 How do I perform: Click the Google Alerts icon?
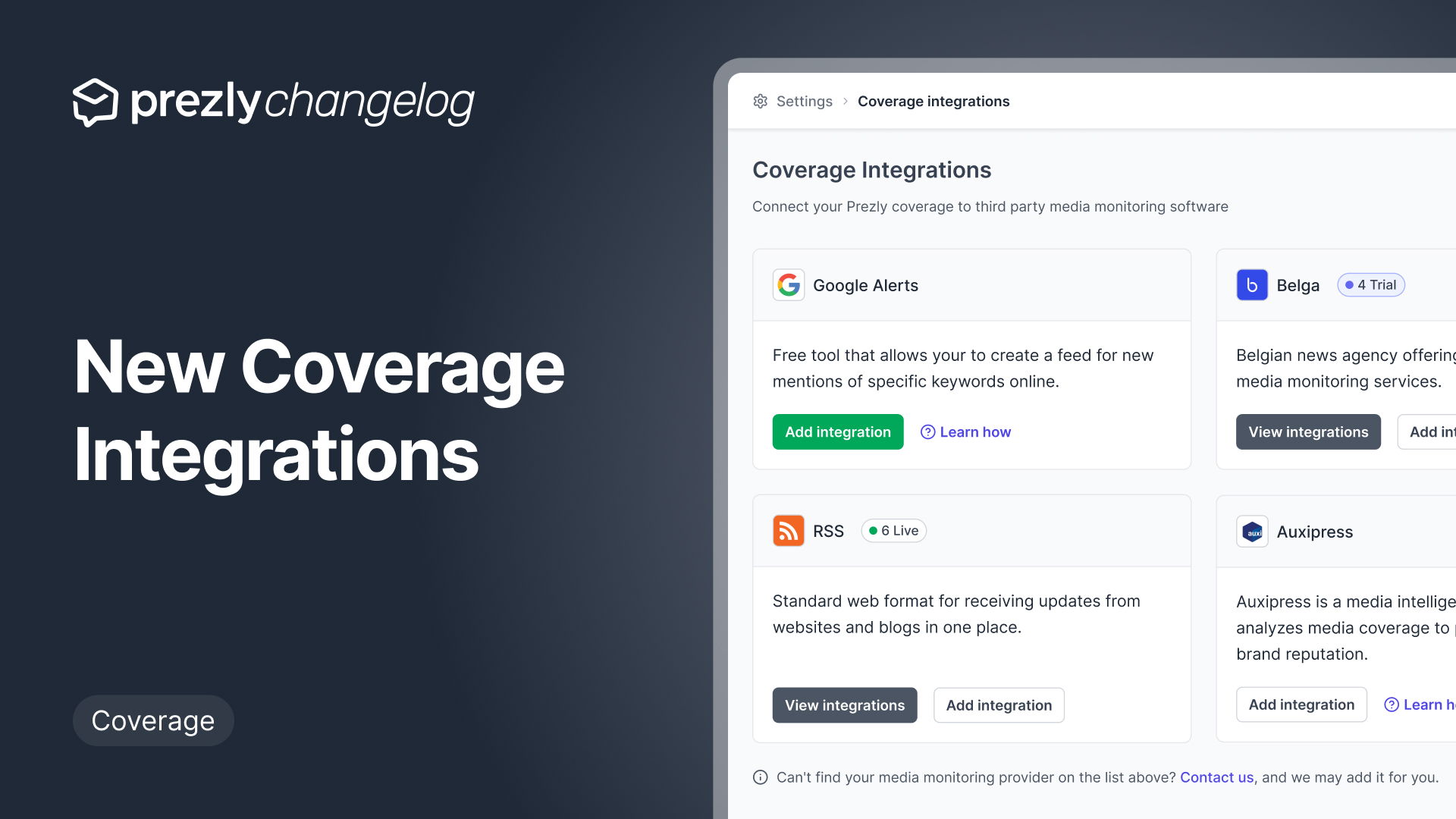[788, 286]
